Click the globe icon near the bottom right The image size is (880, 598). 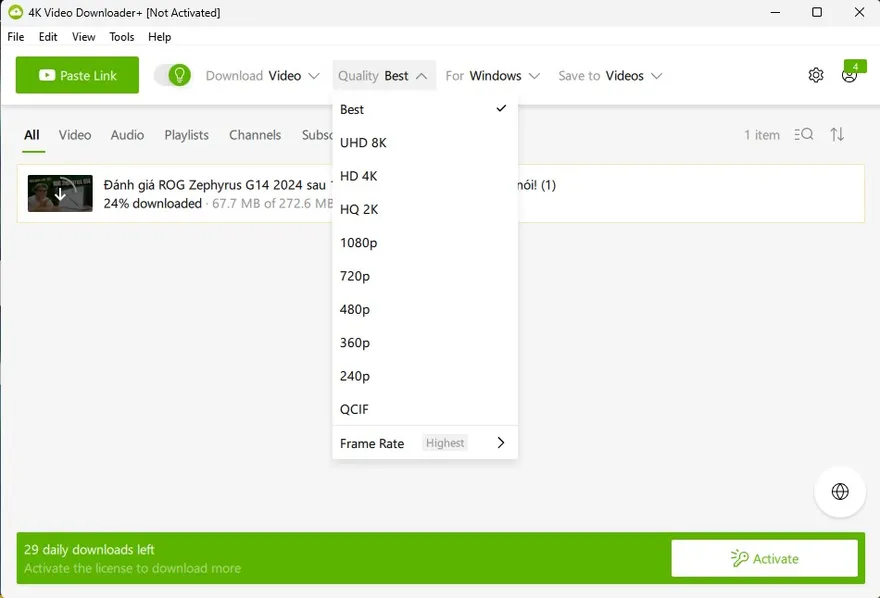click(839, 491)
